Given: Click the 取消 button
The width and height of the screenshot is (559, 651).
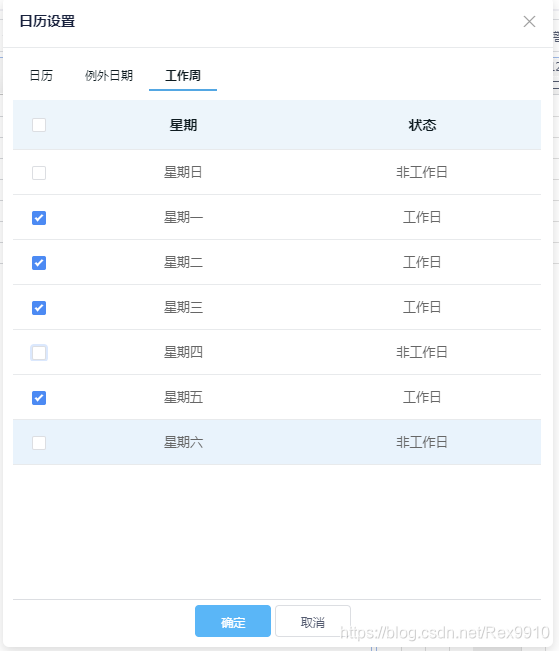Looking at the screenshot, I should pos(313,621).
